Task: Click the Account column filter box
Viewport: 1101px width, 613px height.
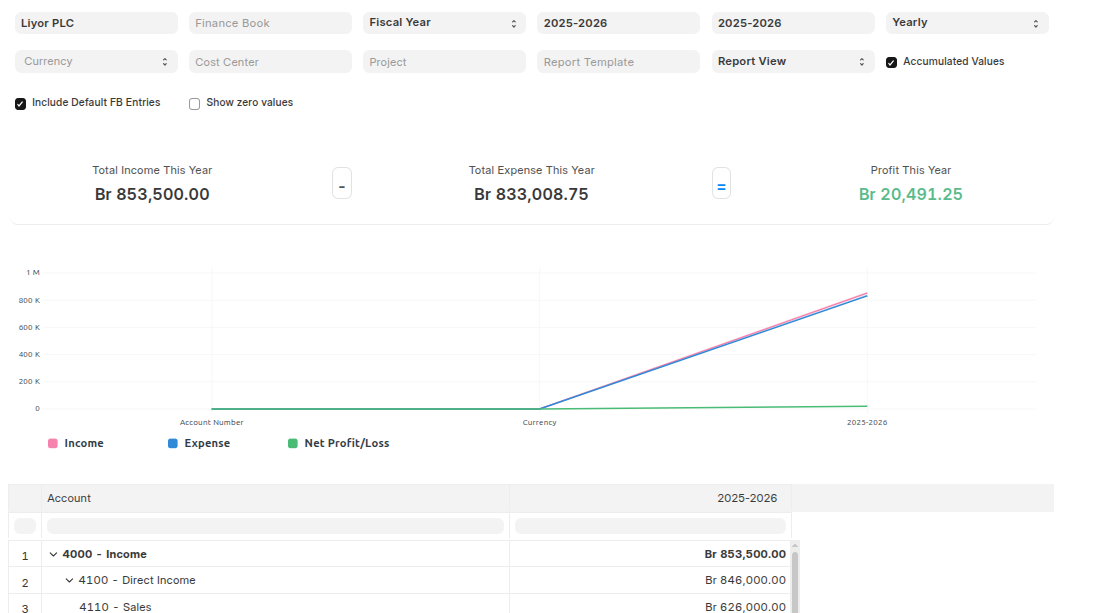Action: tap(275, 526)
